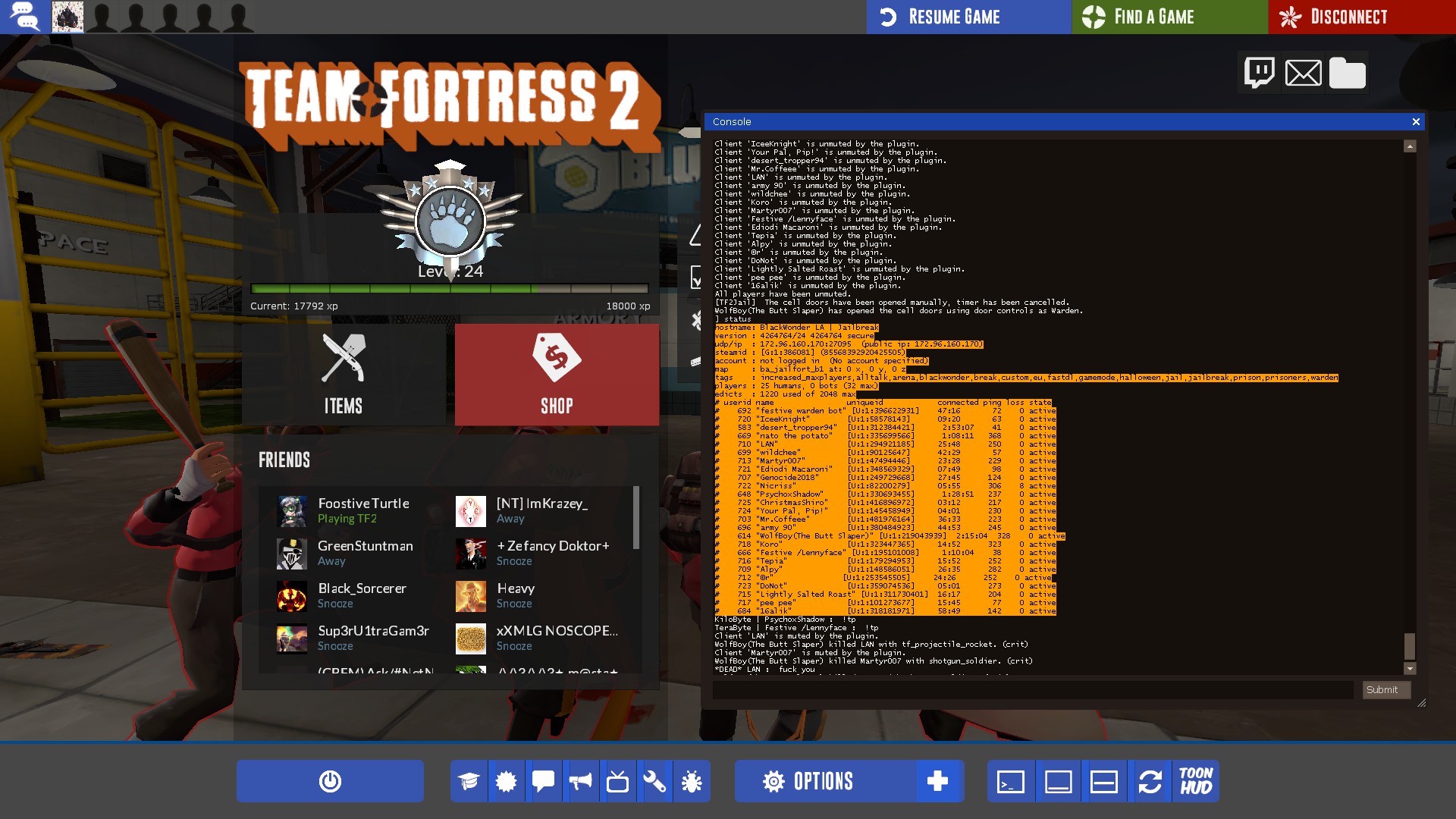This screenshot has height=819, width=1456.
Task: Open the wrench workshop icon
Action: point(654,781)
